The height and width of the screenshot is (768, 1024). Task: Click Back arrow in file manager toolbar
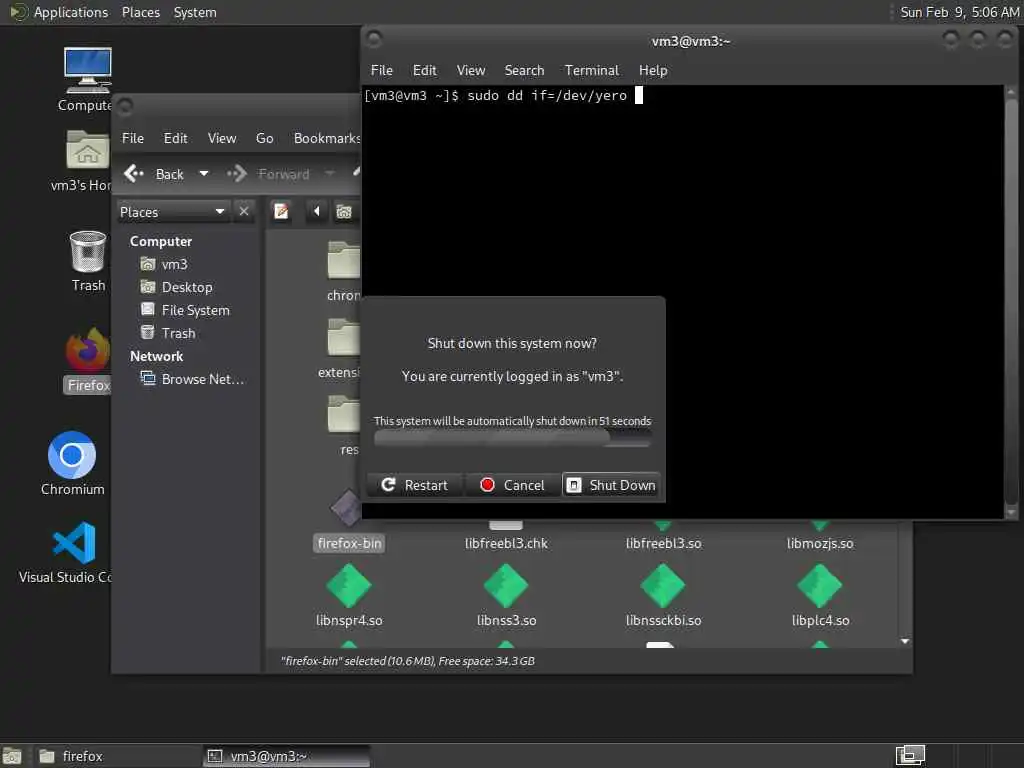[155, 174]
